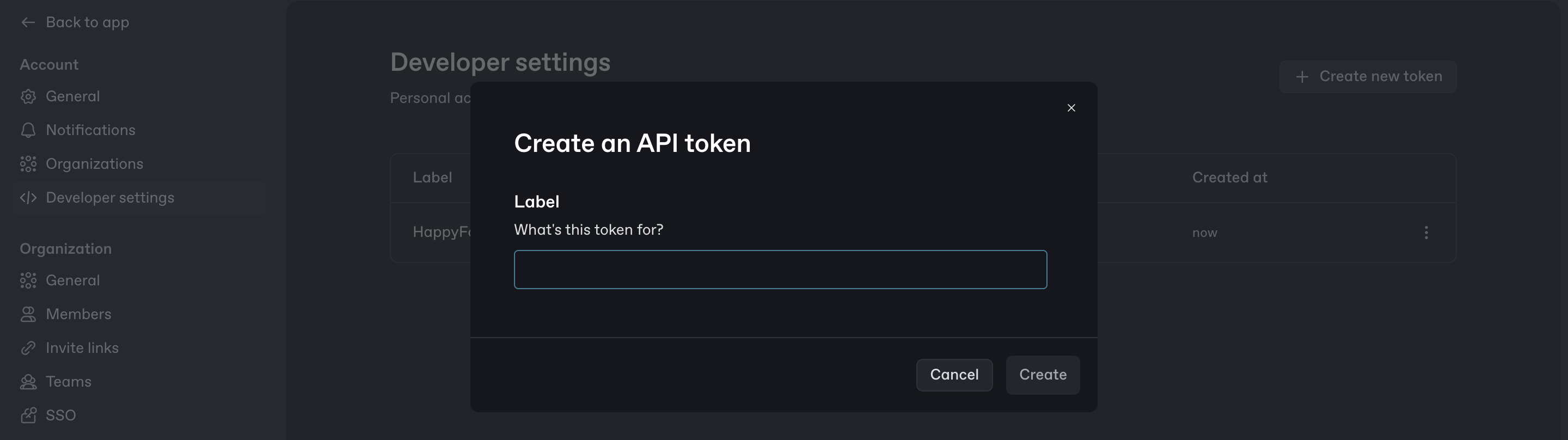
Task: Click the Back to app link
Action: pos(87,22)
